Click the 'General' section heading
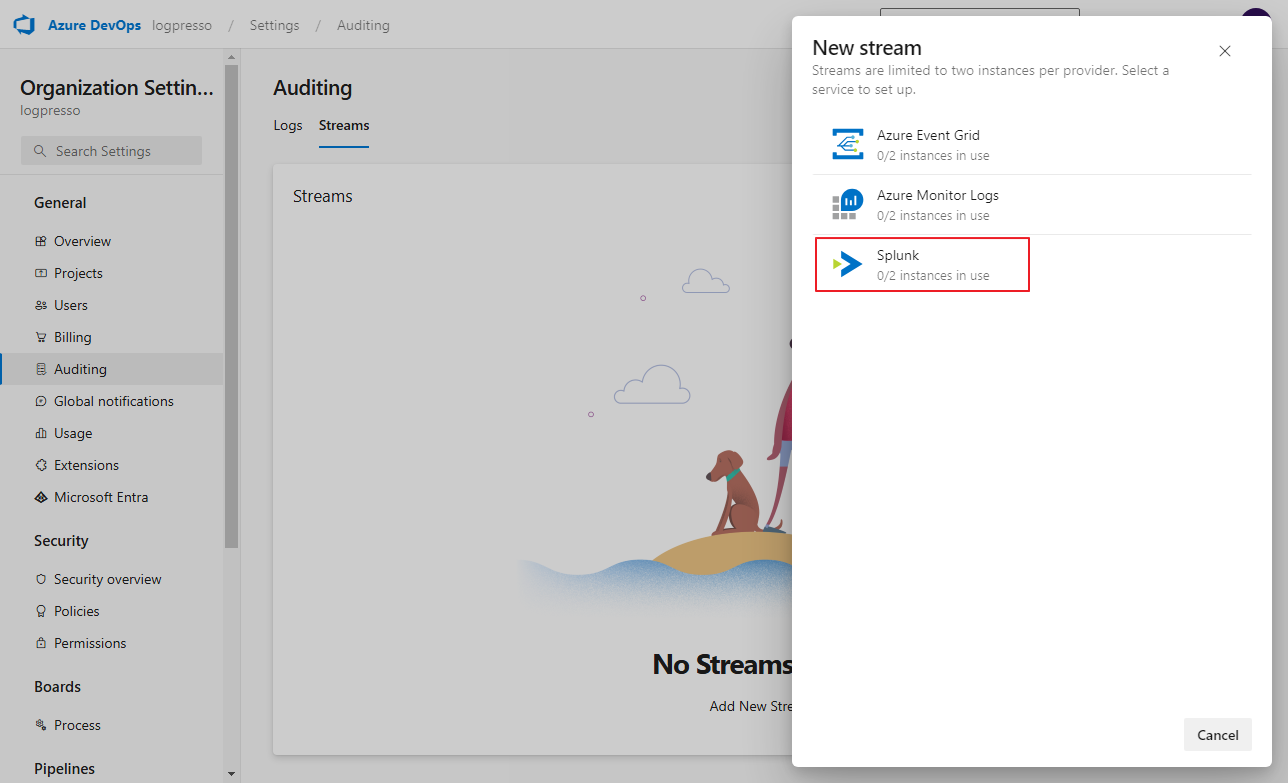This screenshot has height=783, width=1288. [x=60, y=203]
